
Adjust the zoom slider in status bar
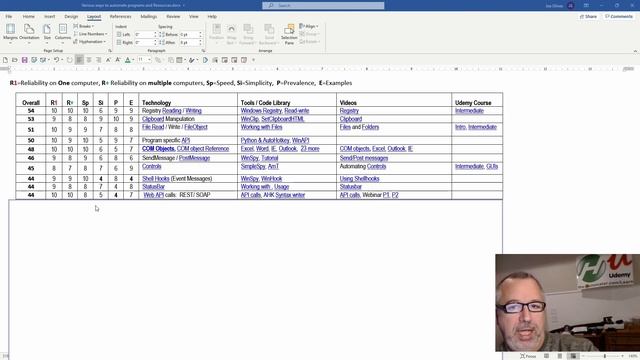pyautogui.click(x=604, y=356)
